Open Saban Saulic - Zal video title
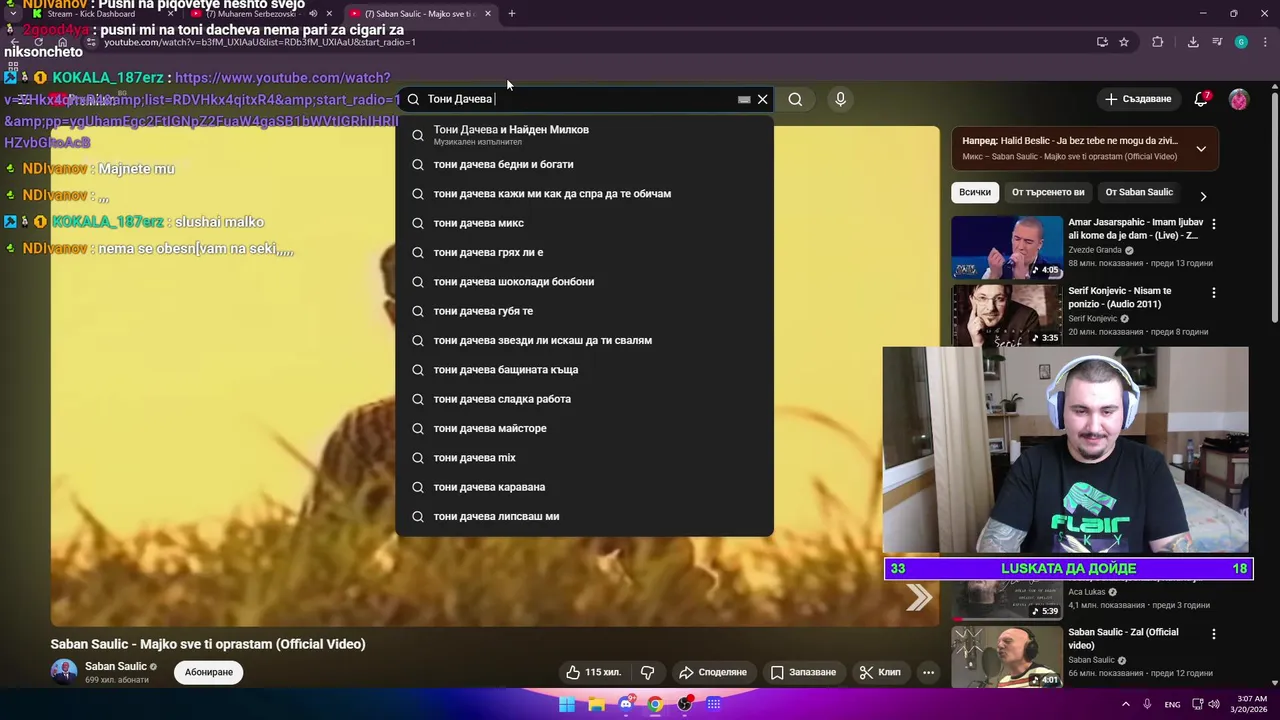1280x720 pixels. (x=1123, y=638)
